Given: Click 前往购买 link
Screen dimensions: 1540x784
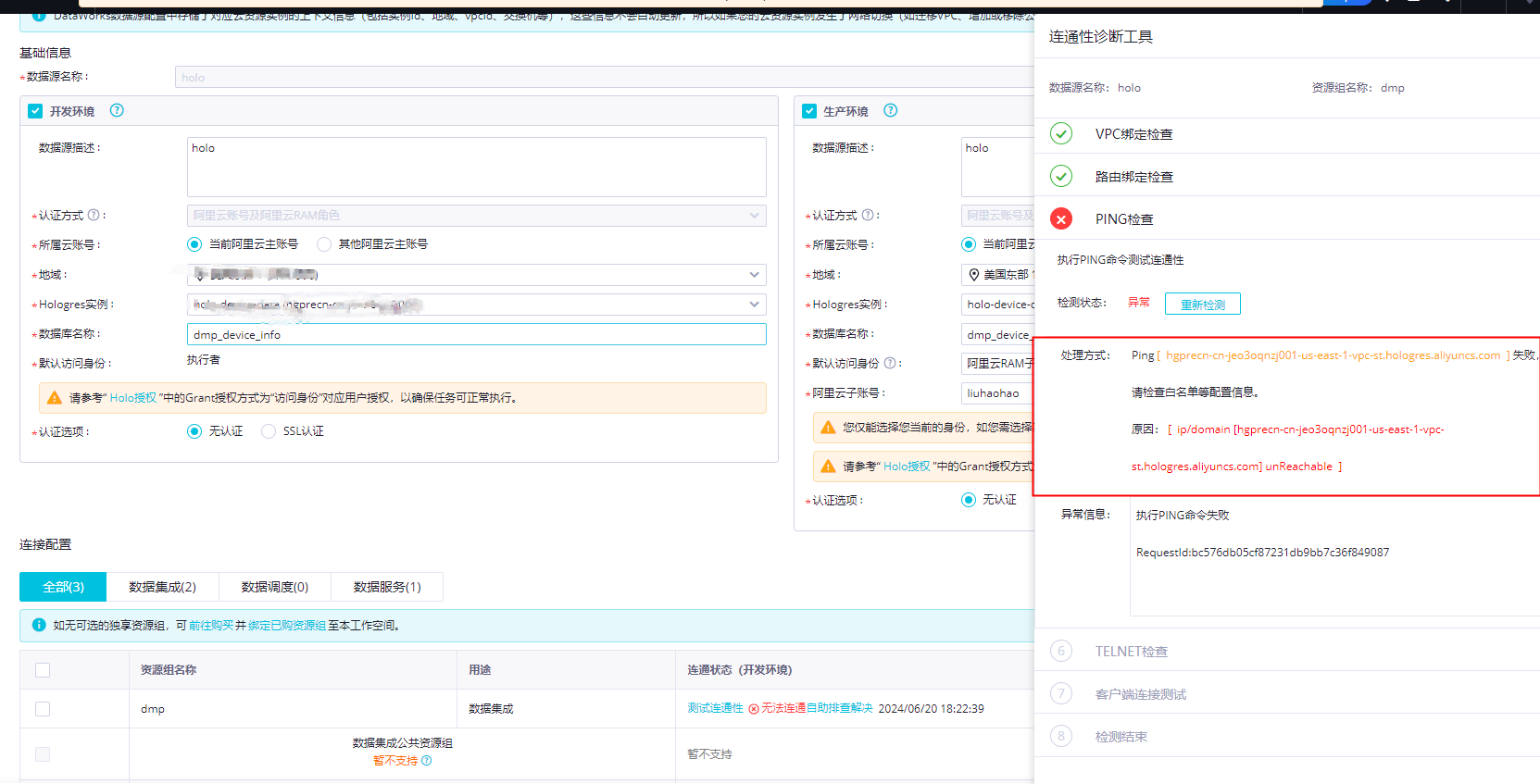Looking at the screenshot, I should click(211, 626).
